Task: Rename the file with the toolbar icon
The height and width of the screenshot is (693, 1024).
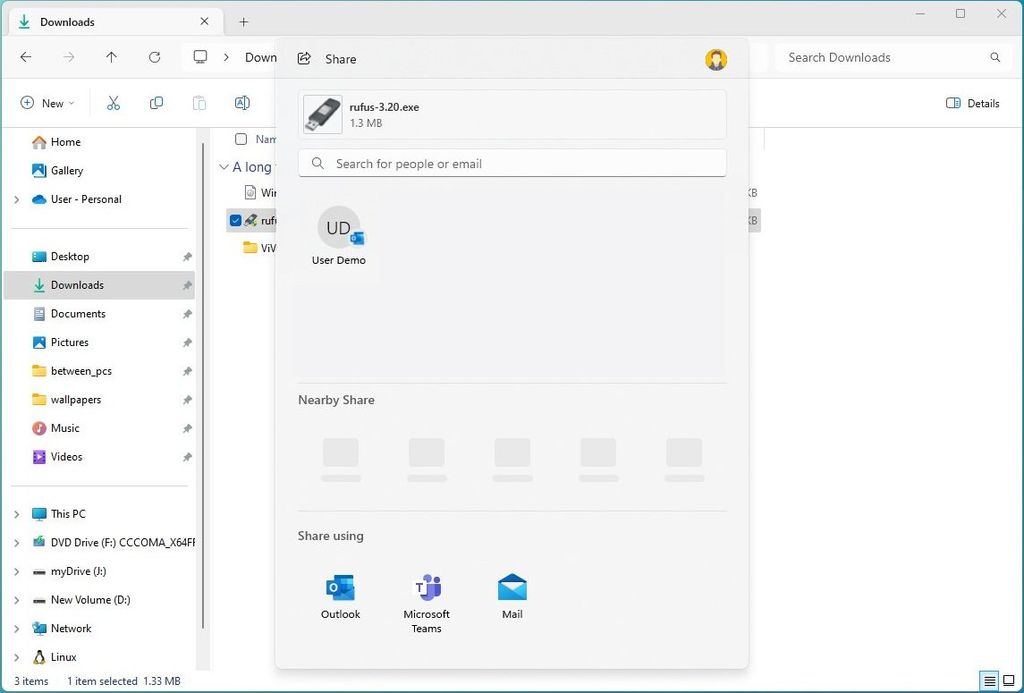Action: coord(241,102)
